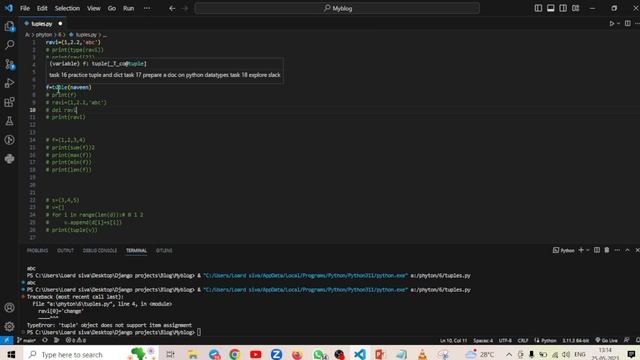Viewport: 640px width, 360px height.
Task: Open editor More Actions ellipsis
Action: click(637, 24)
